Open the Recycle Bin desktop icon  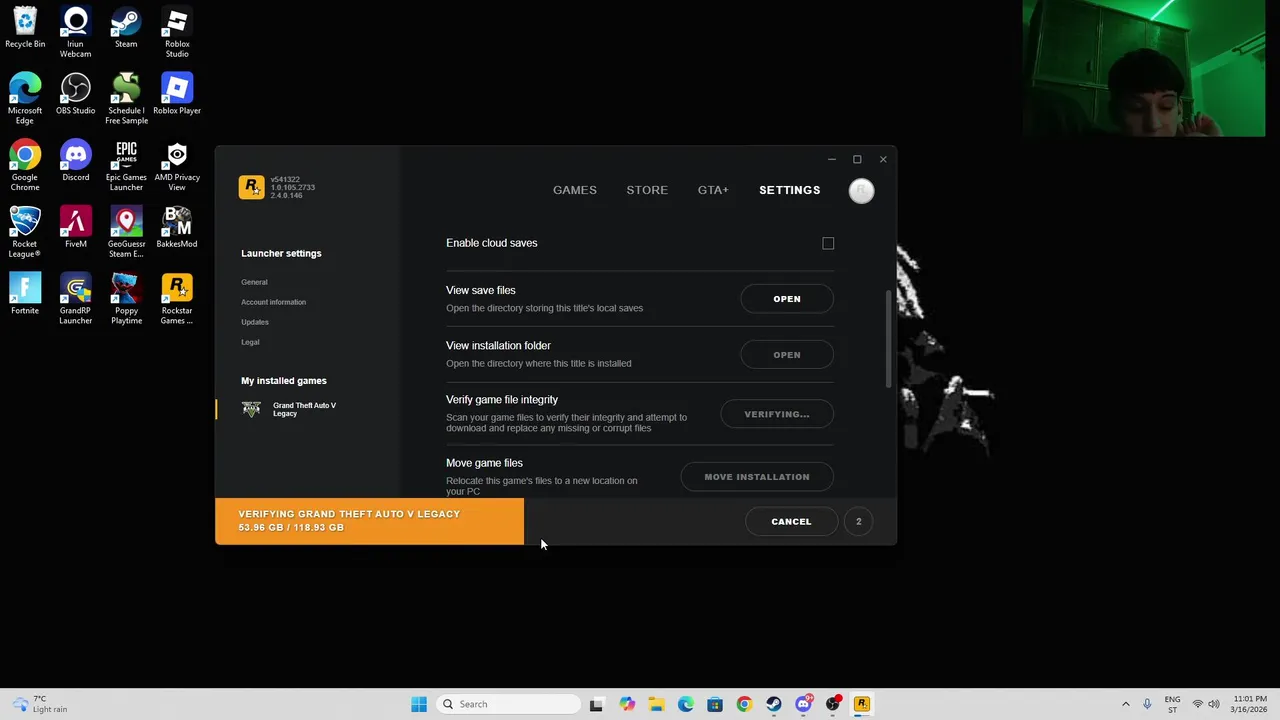(25, 28)
